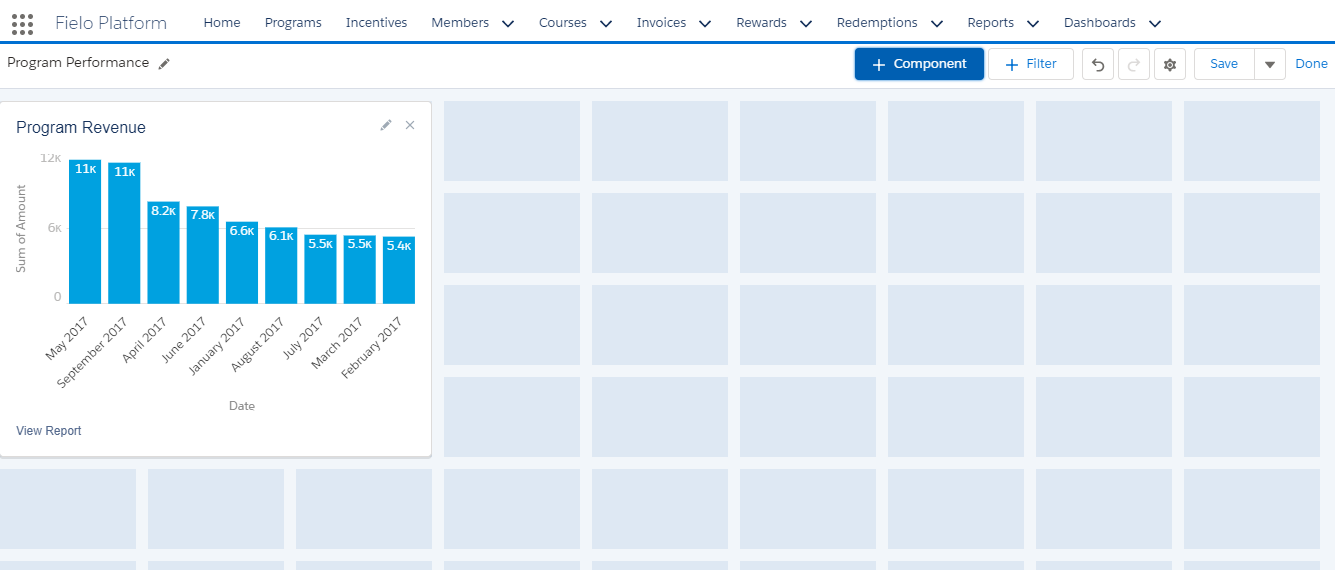This screenshot has height=570, width=1335.
Task: Open the Dashboards tab
Action: point(1100,23)
